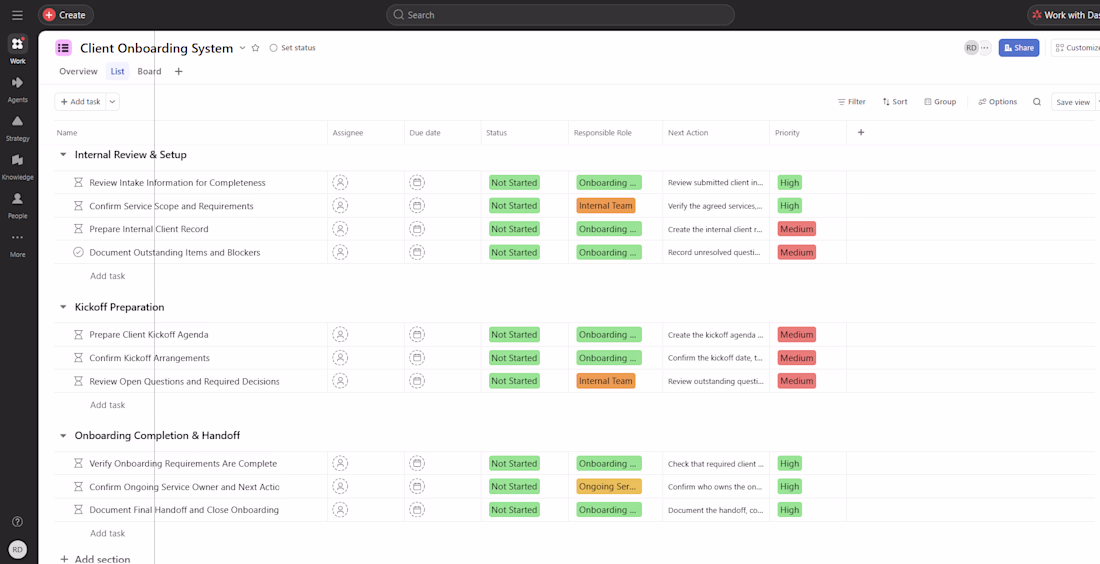Image resolution: width=1100 pixels, height=564 pixels.
Task: Click the yellow Ongoing Ser... role tag
Action: [x=609, y=486]
